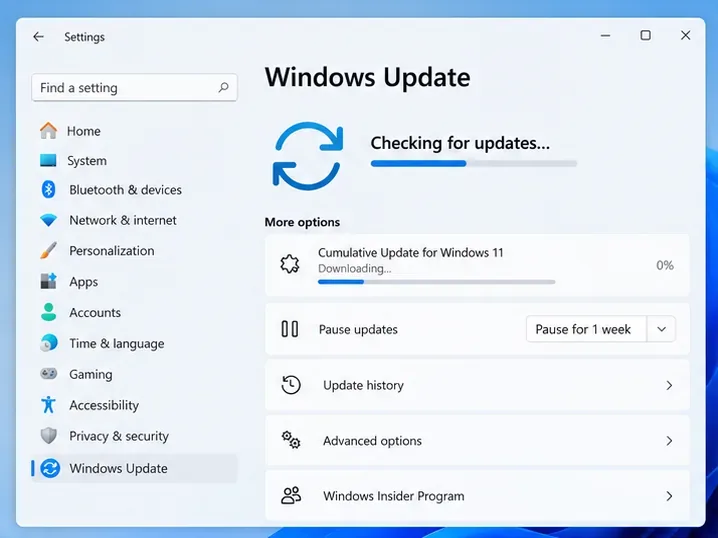
Task: Click the Bluetooth icon in sidebar
Action: [49, 190]
